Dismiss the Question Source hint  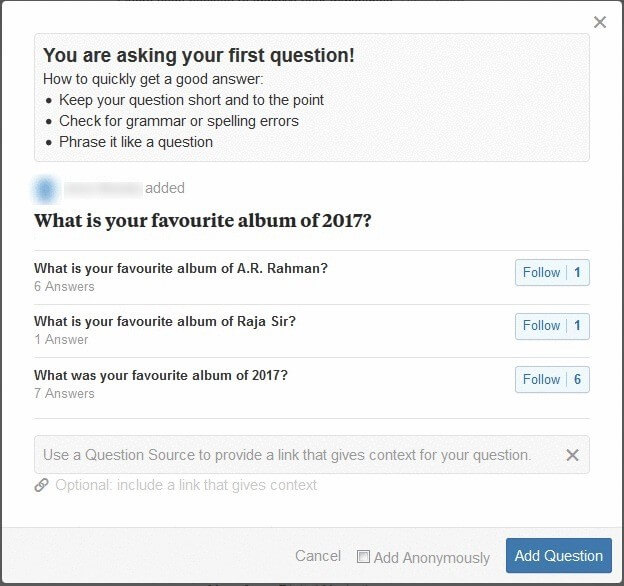(x=572, y=455)
